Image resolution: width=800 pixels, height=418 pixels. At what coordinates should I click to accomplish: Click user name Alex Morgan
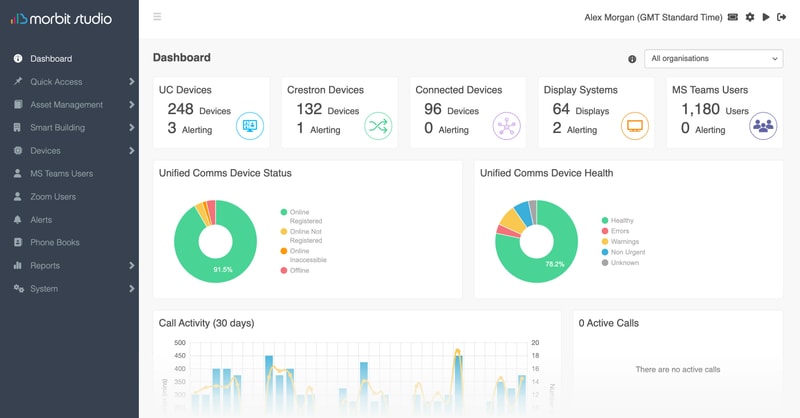(x=609, y=17)
